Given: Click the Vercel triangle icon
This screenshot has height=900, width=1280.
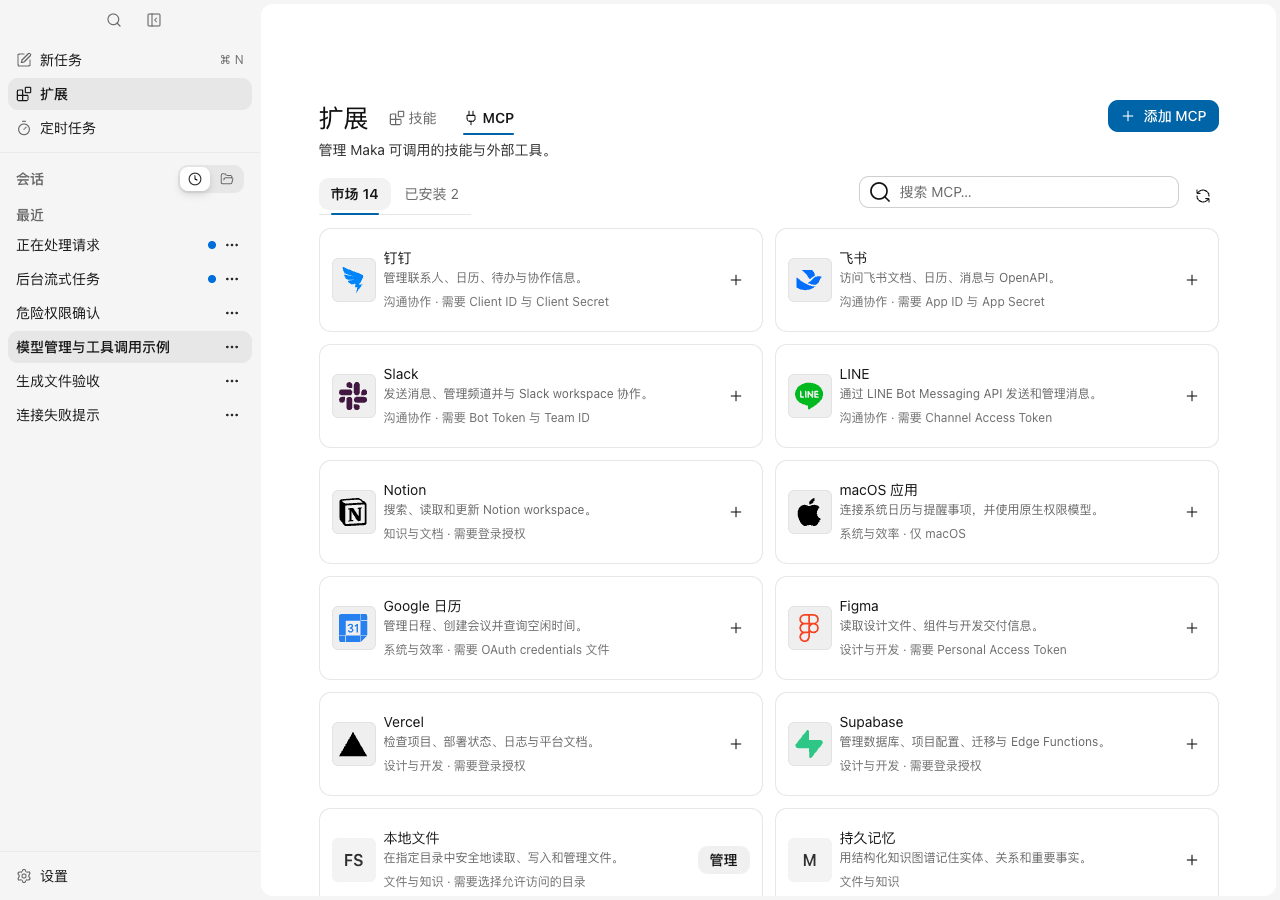Looking at the screenshot, I should (354, 744).
